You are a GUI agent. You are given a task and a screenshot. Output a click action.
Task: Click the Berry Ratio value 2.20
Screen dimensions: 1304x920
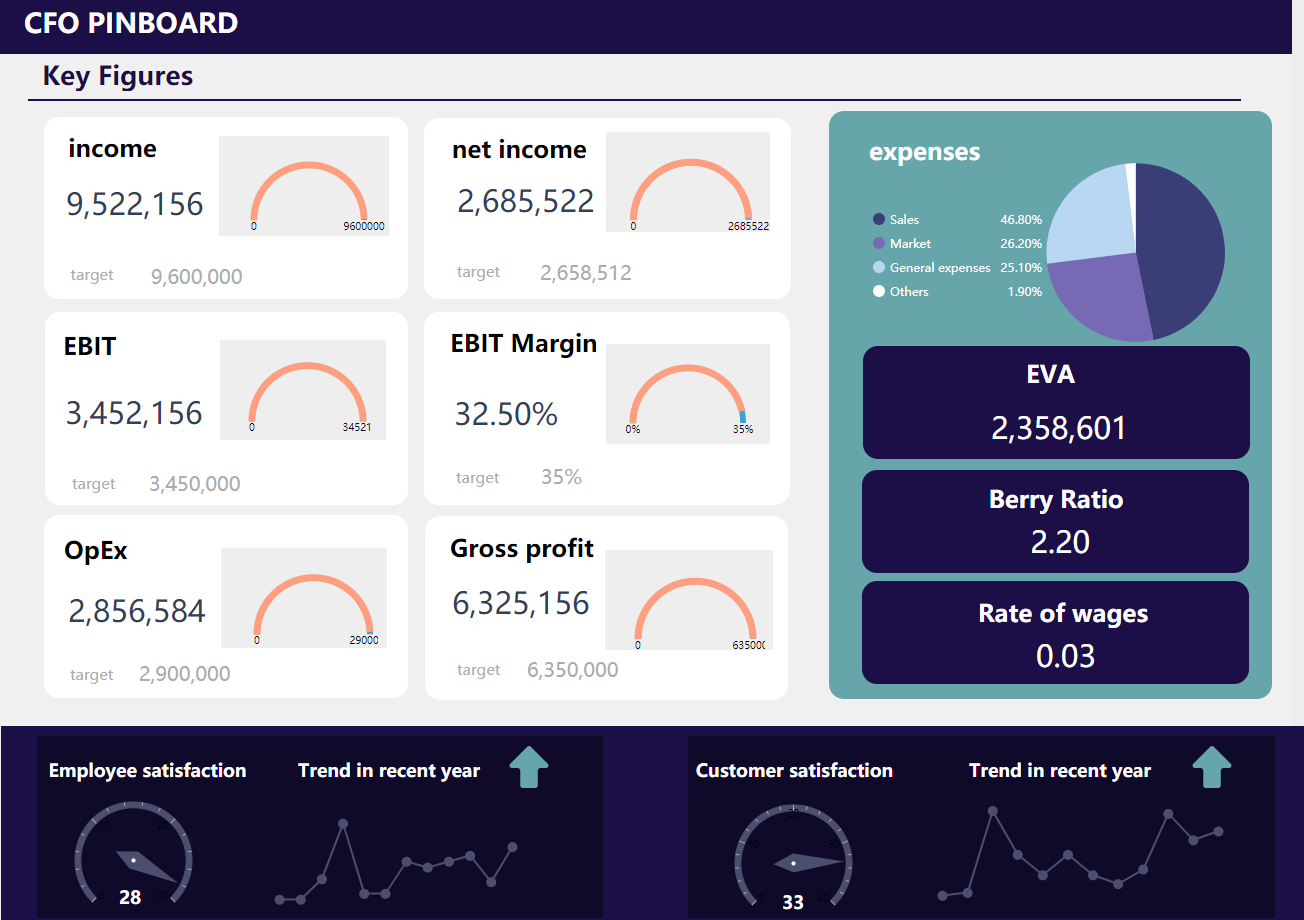(x=1060, y=542)
